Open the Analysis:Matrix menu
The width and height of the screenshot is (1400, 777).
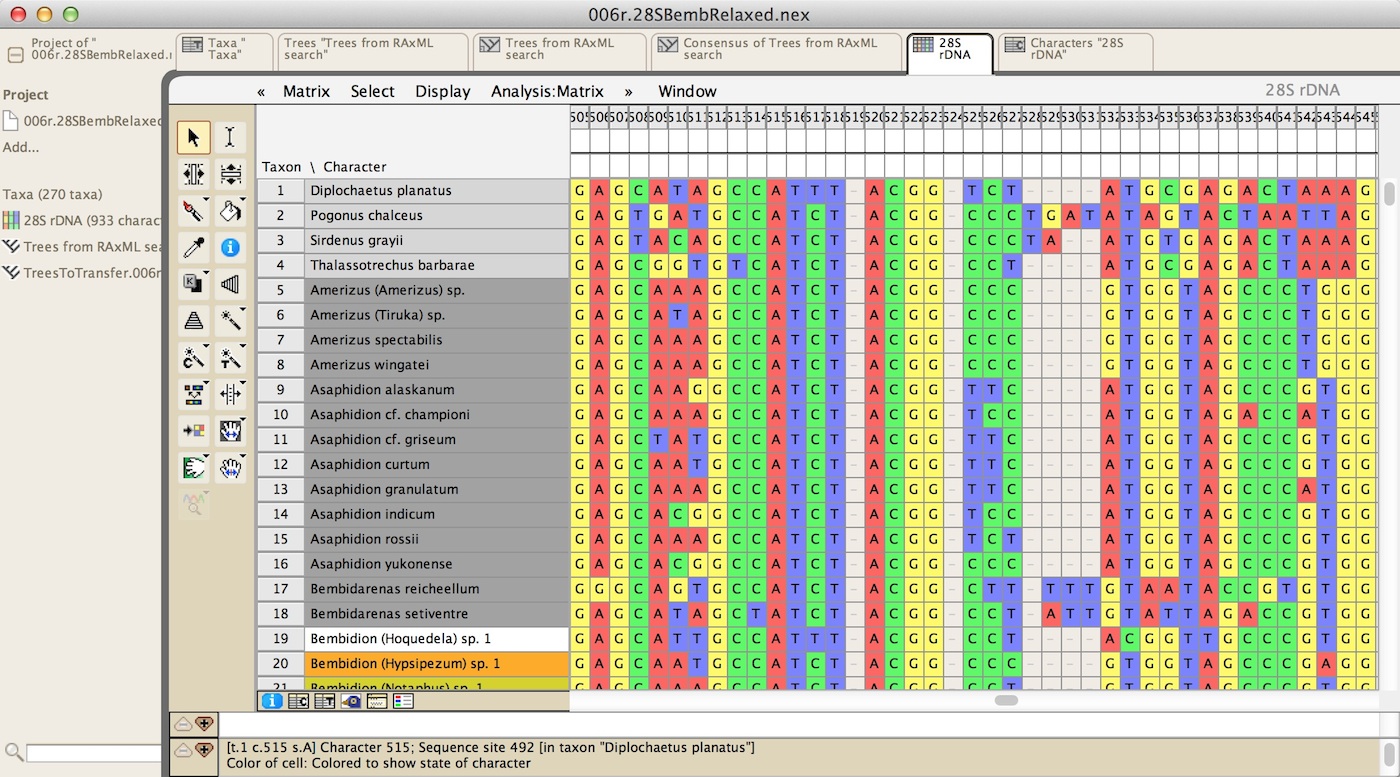pos(547,91)
